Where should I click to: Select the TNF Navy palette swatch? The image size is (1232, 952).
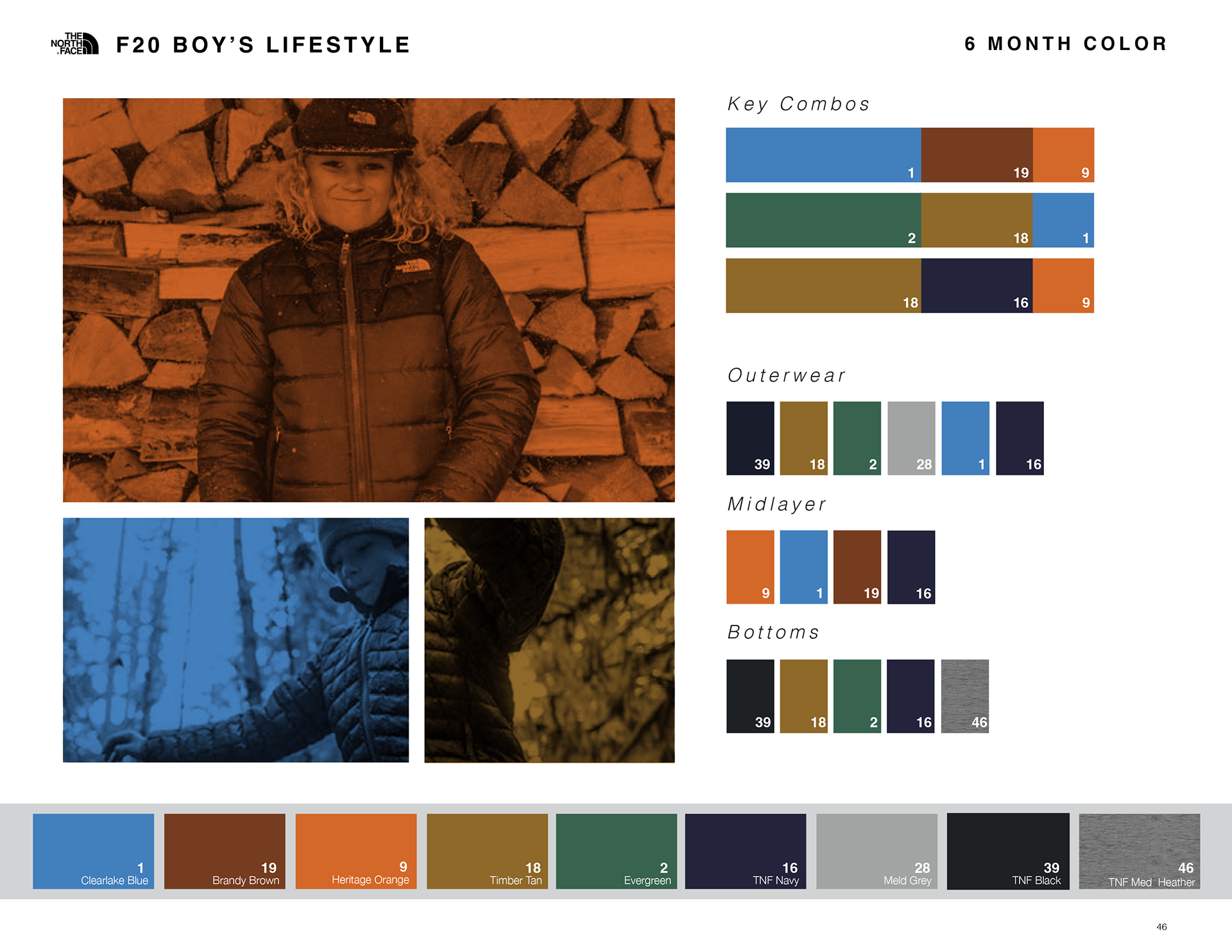click(x=746, y=851)
